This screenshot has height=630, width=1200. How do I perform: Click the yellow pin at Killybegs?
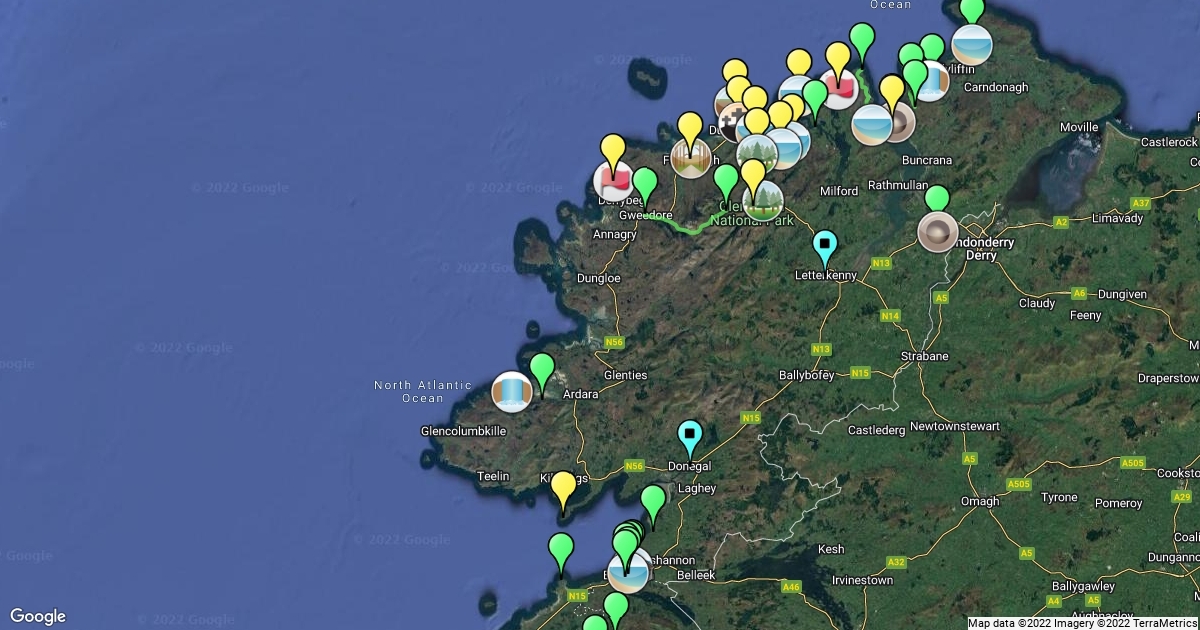click(564, 489)
